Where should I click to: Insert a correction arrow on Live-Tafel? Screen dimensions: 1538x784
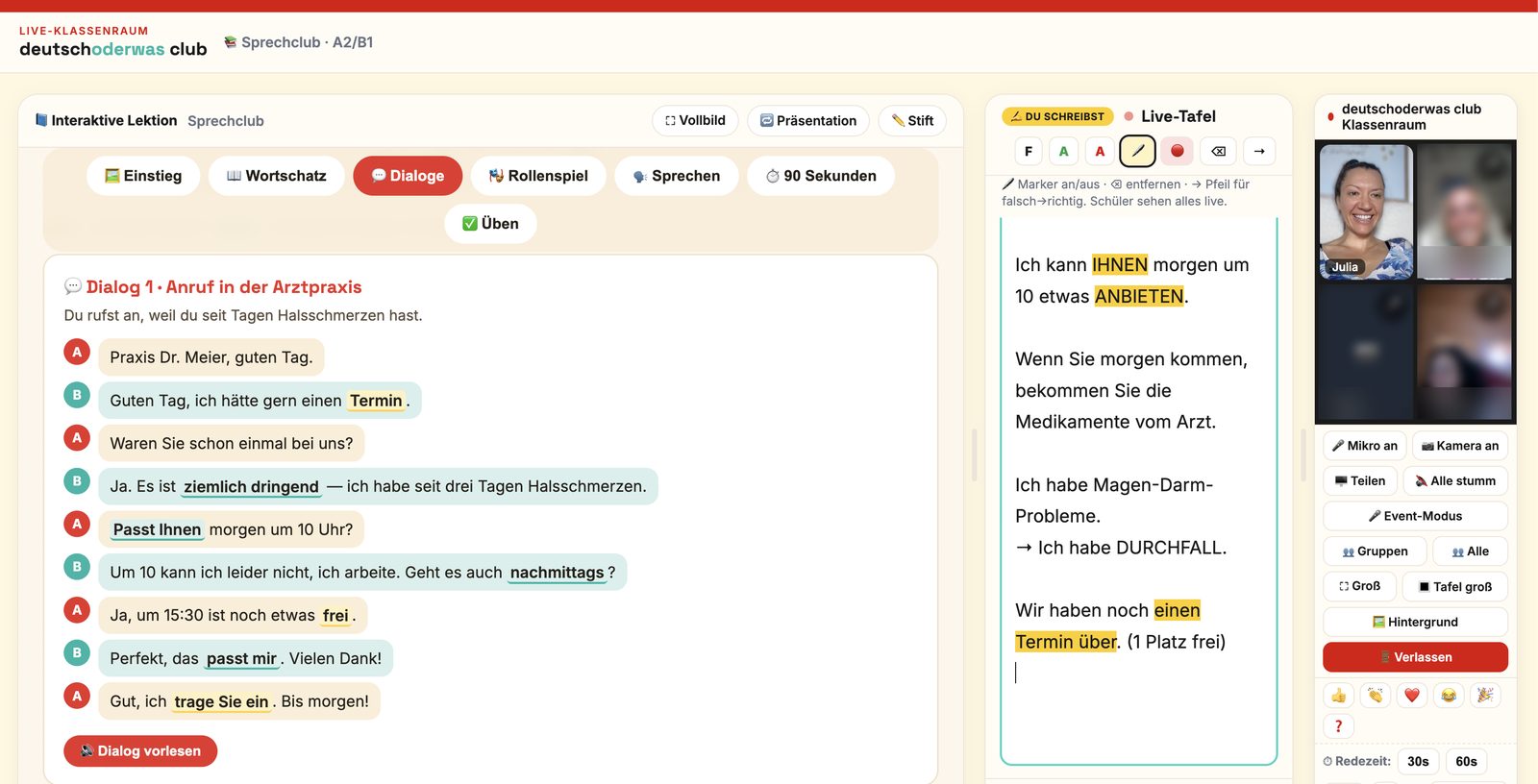[x=1259, y=151]
